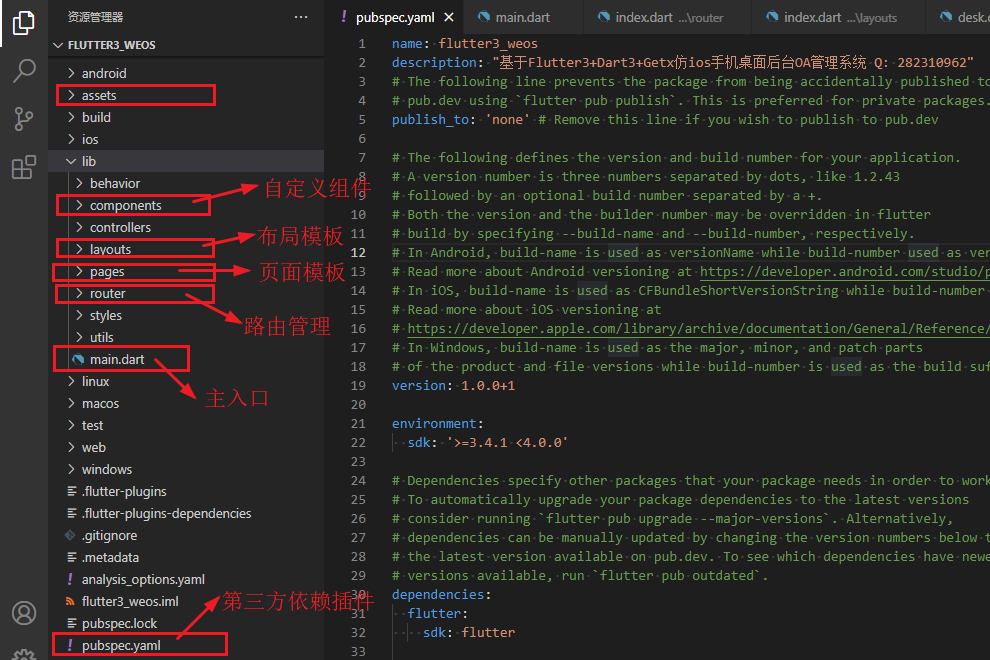Select the pubspec.yaml editor tab
Image resolution: width=990 pixels, height=660 pixels.
(395, 18)
